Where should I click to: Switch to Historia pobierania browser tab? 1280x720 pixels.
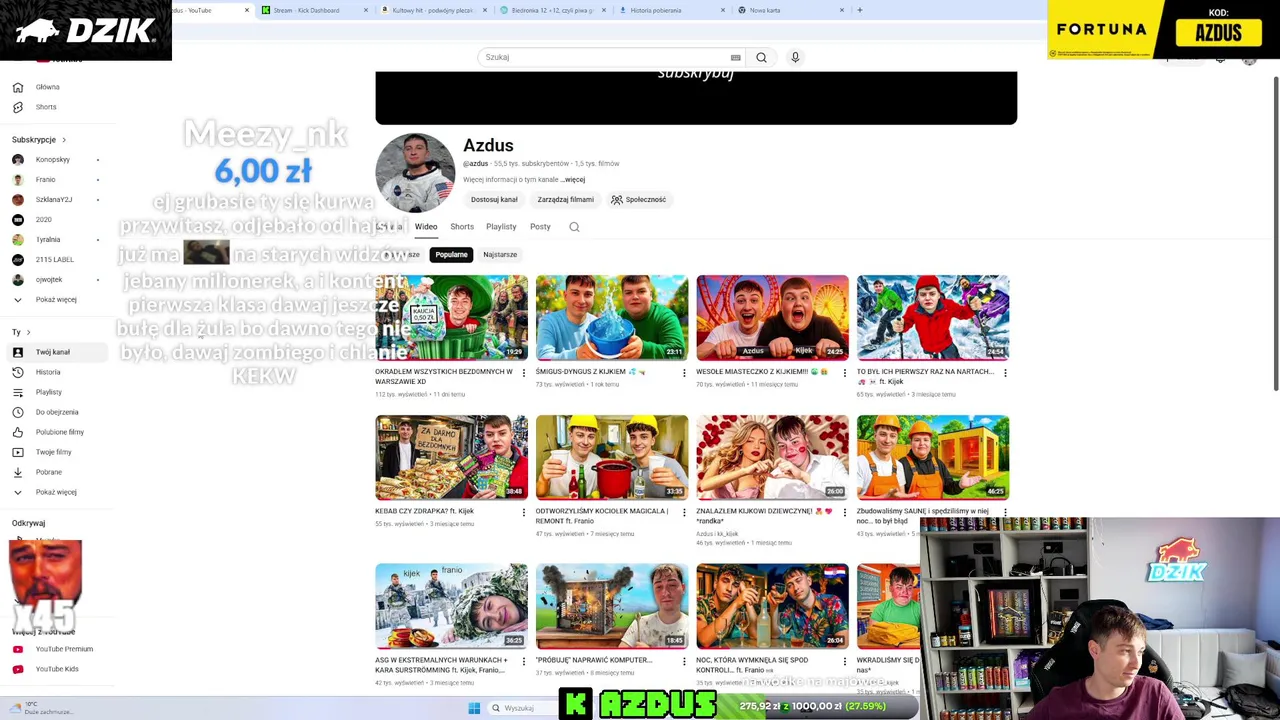tap(670, 10)
